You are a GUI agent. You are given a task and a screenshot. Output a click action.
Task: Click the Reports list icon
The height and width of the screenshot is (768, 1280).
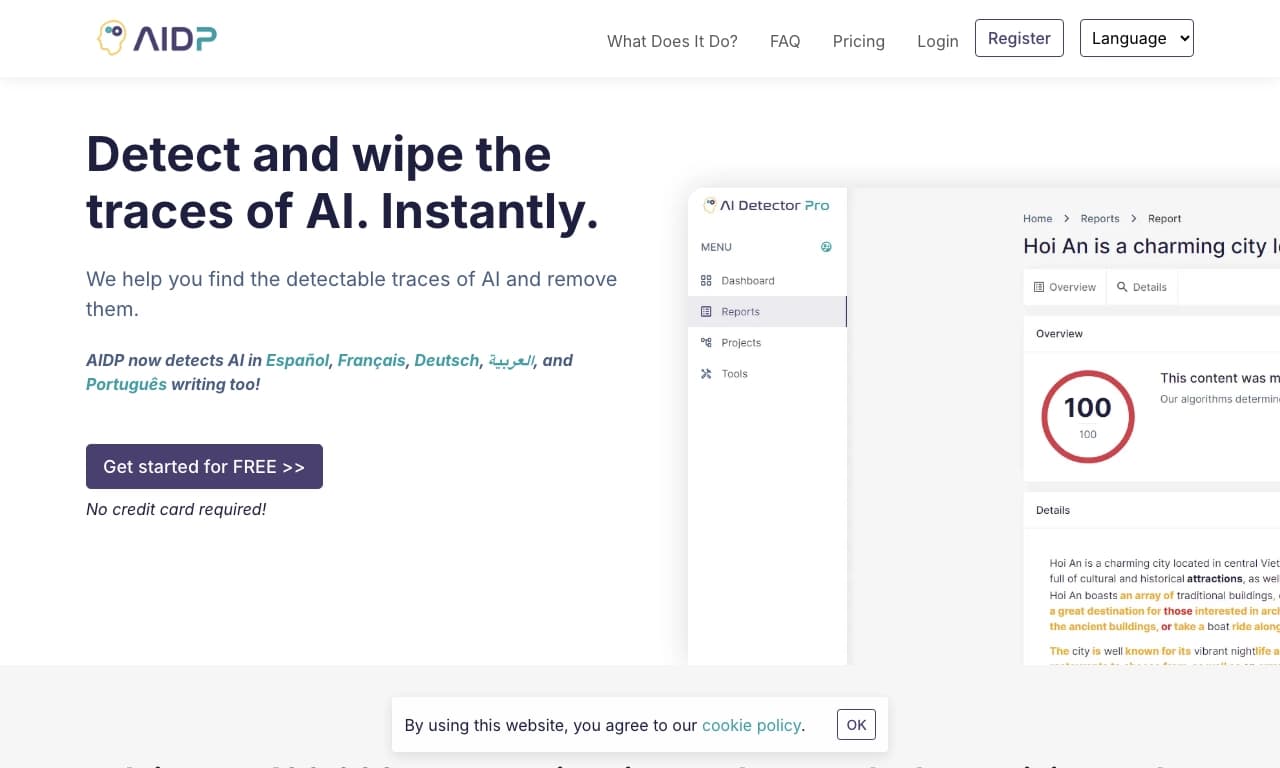click(x=706, y=312)
